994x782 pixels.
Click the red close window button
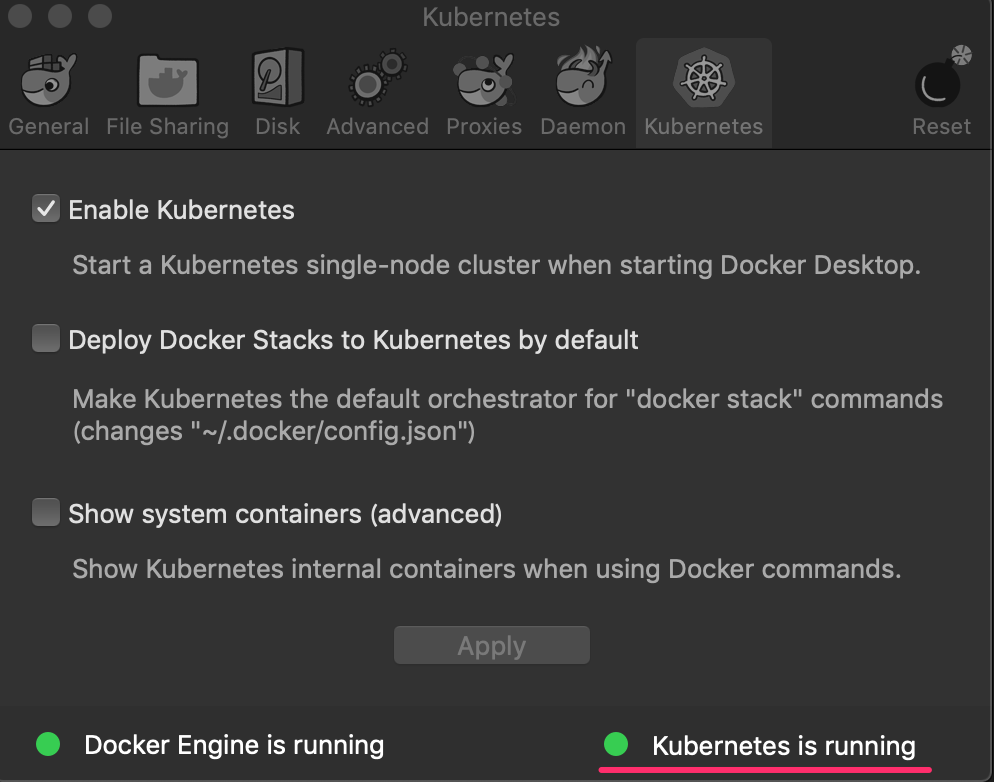coord(22,17)
